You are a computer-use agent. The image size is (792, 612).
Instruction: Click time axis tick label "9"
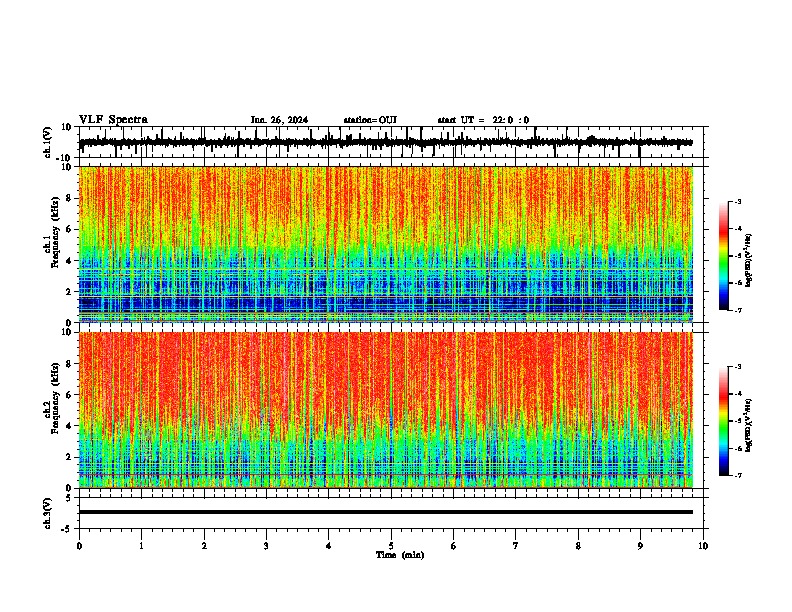click(640, 546)
